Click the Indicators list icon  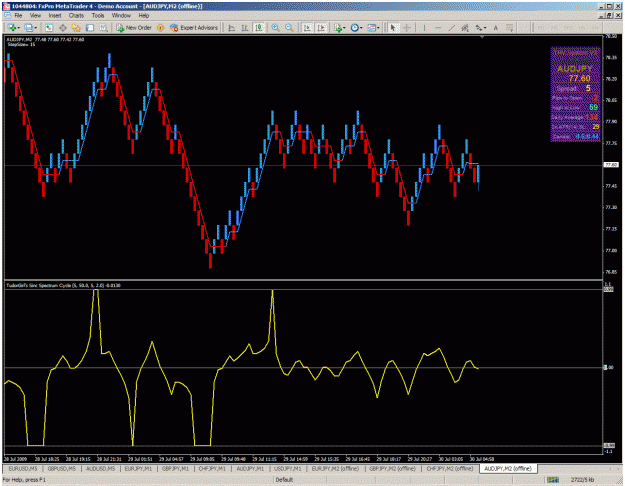338,28
